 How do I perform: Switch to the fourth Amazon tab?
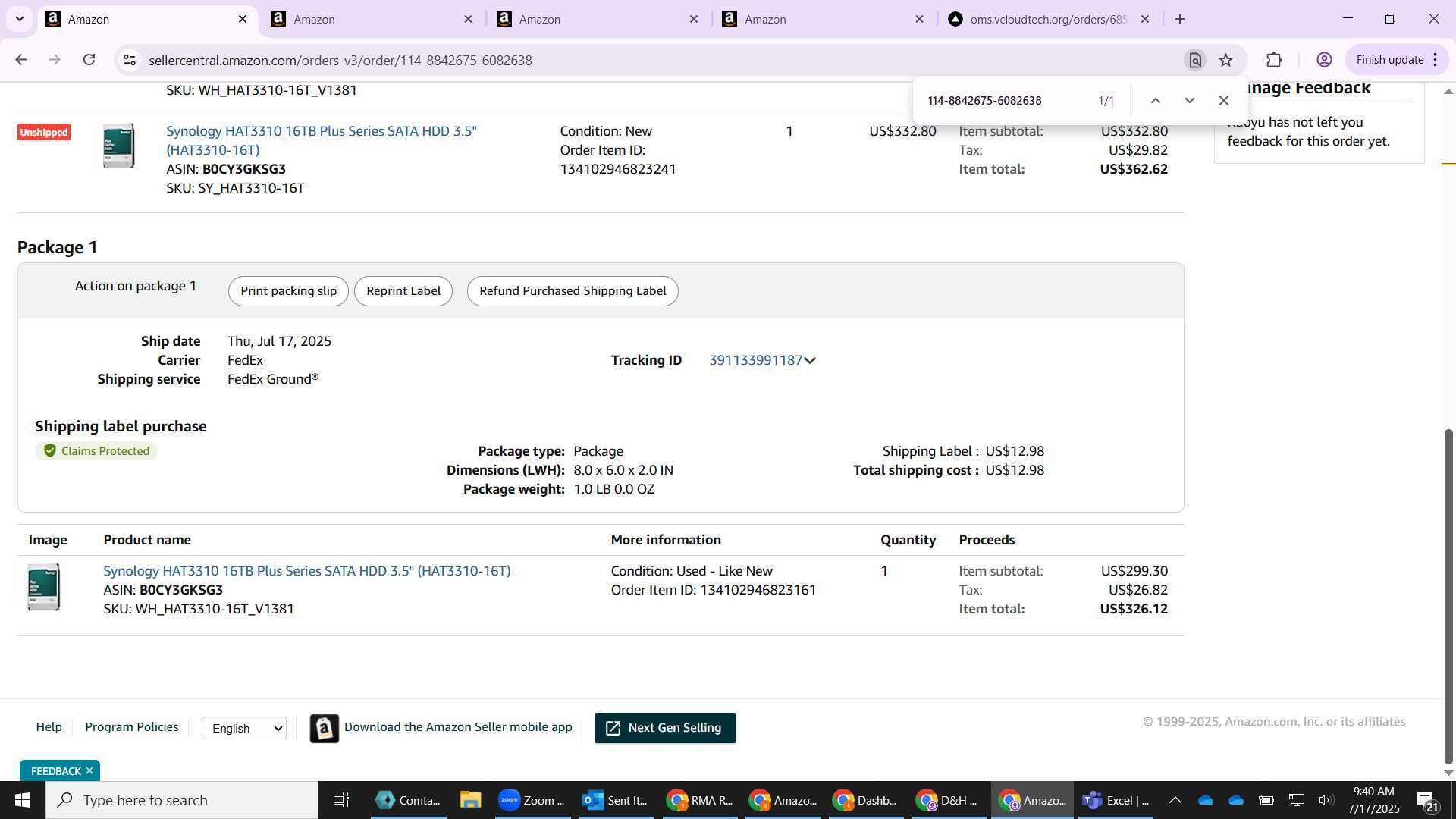pyautogui.click(x=823, y=19)
